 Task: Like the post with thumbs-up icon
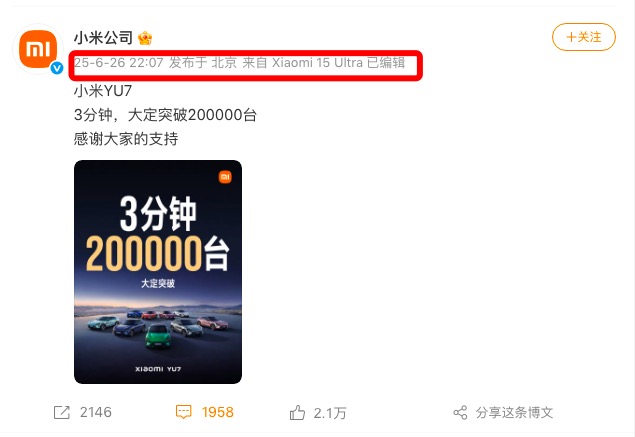pos(297,413)
